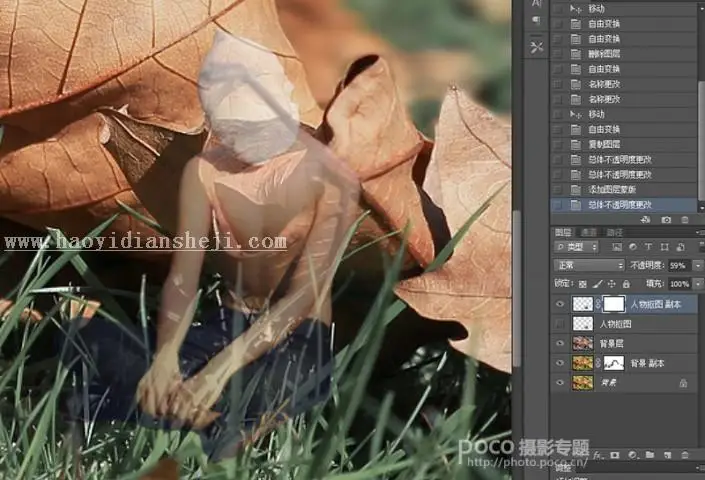Create new document from current history state

pos(646,220)
